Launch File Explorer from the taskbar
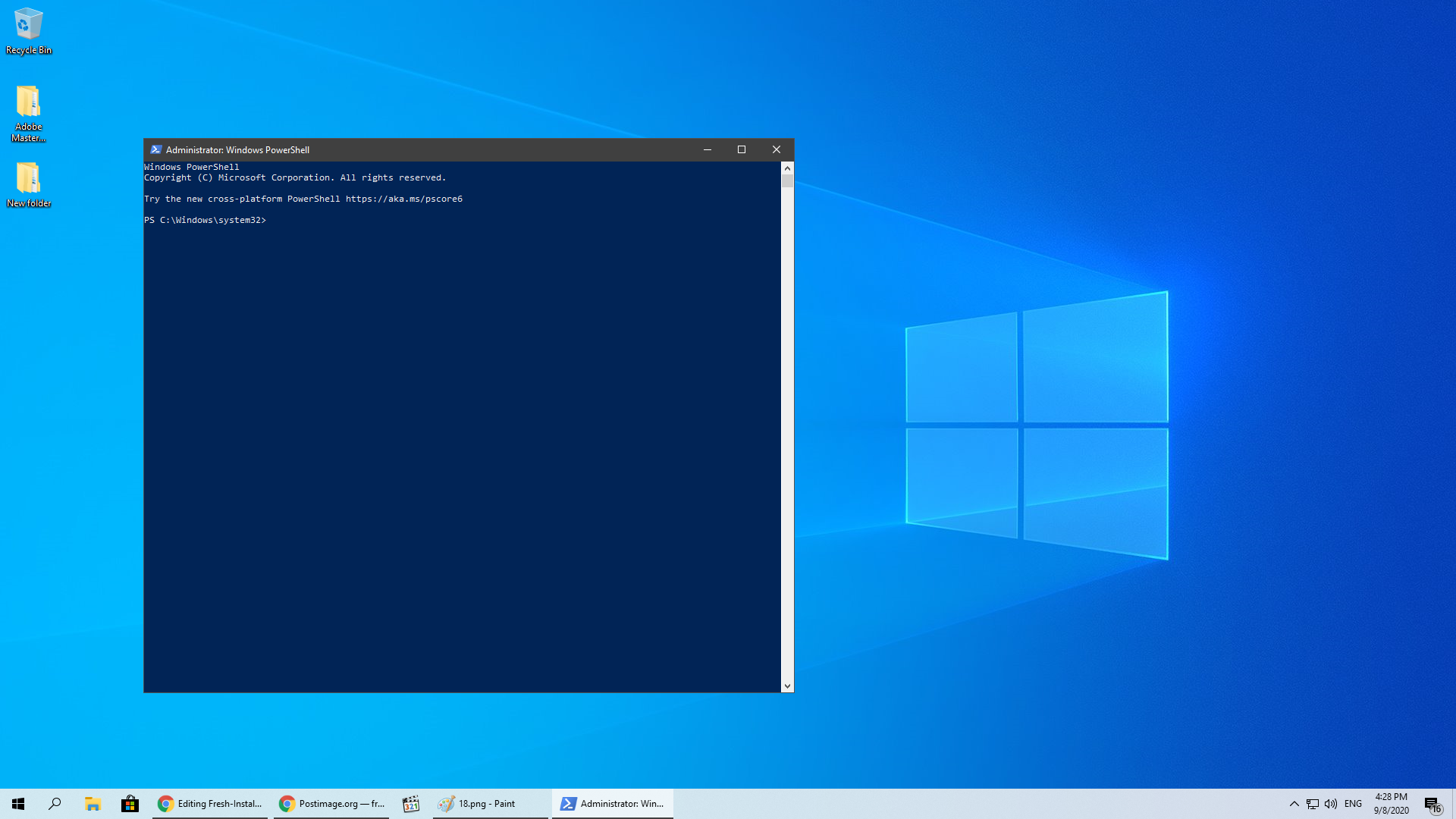Screen dimensions: 1456x819 tap(93, 804)
